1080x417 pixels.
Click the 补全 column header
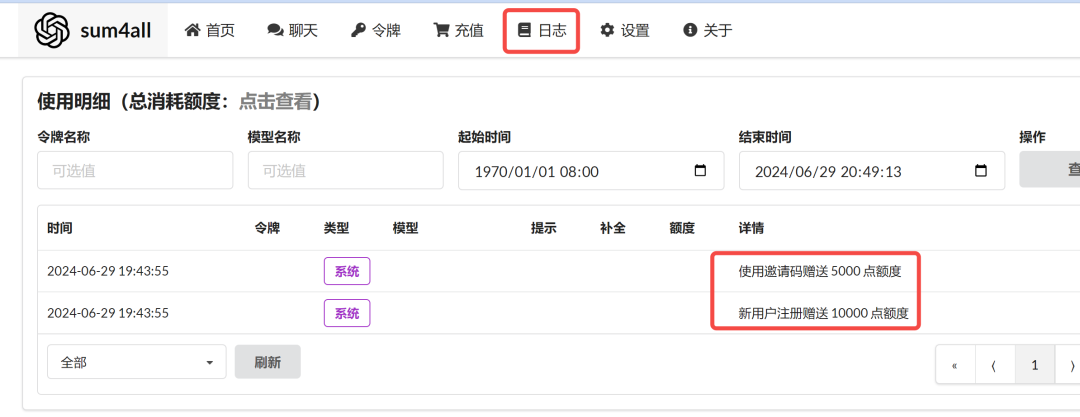coord(612,228)
